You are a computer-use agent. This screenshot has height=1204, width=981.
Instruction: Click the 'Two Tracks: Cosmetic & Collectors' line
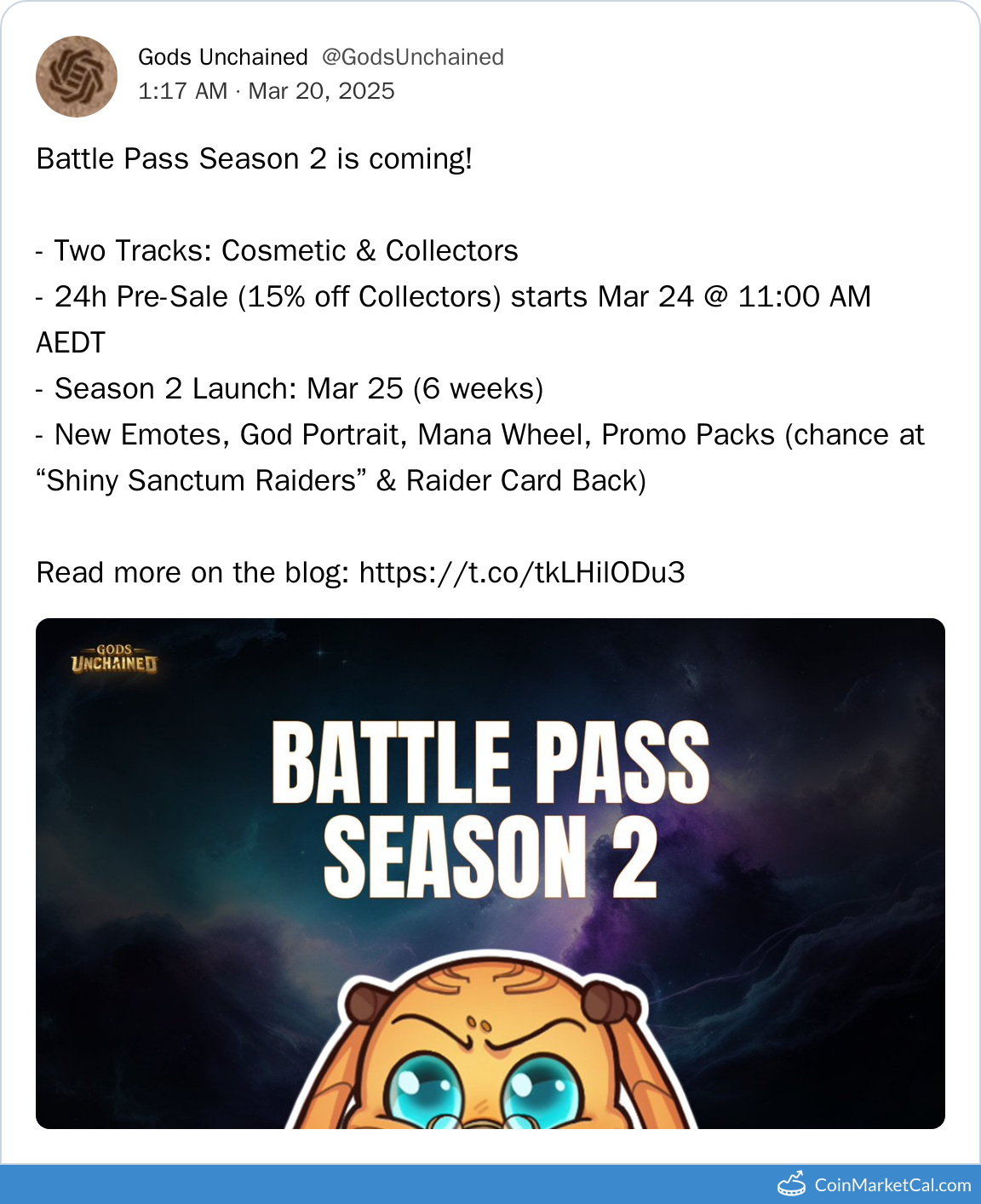[x=278, y=251]
